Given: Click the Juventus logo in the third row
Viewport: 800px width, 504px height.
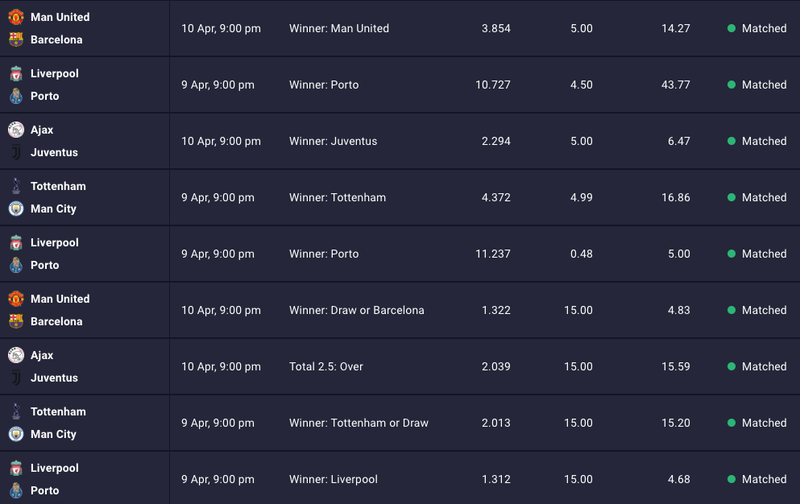Looking at the screenshot, I should tap(16, 152).
